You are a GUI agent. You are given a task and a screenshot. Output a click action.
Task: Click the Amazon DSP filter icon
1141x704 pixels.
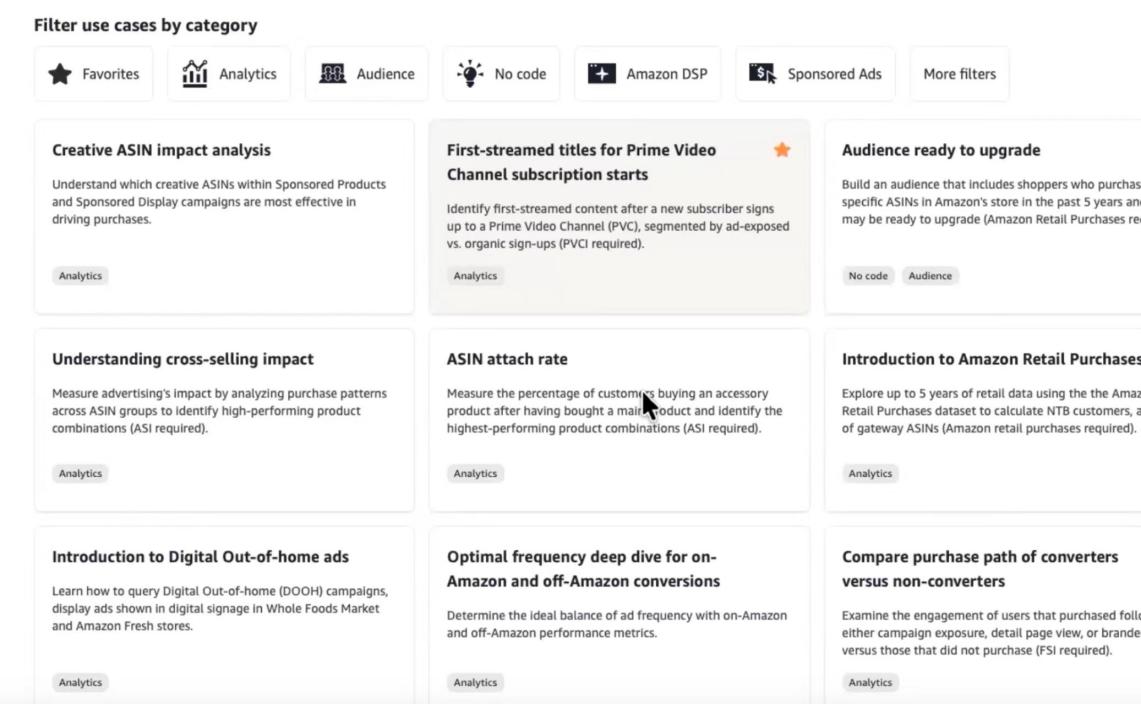click(x=602, y=74)
